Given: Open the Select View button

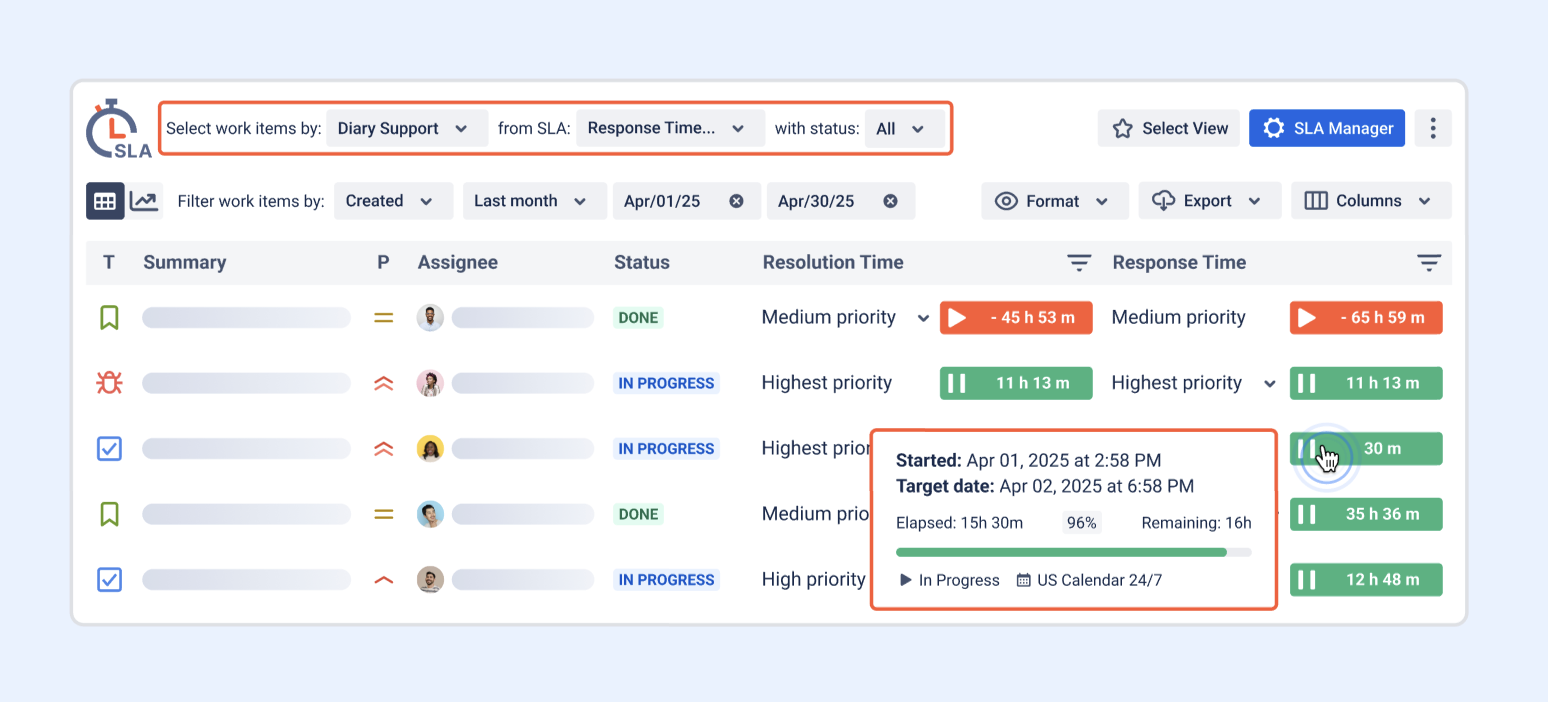Looking at the screenshot, I should coord(1169,128).
